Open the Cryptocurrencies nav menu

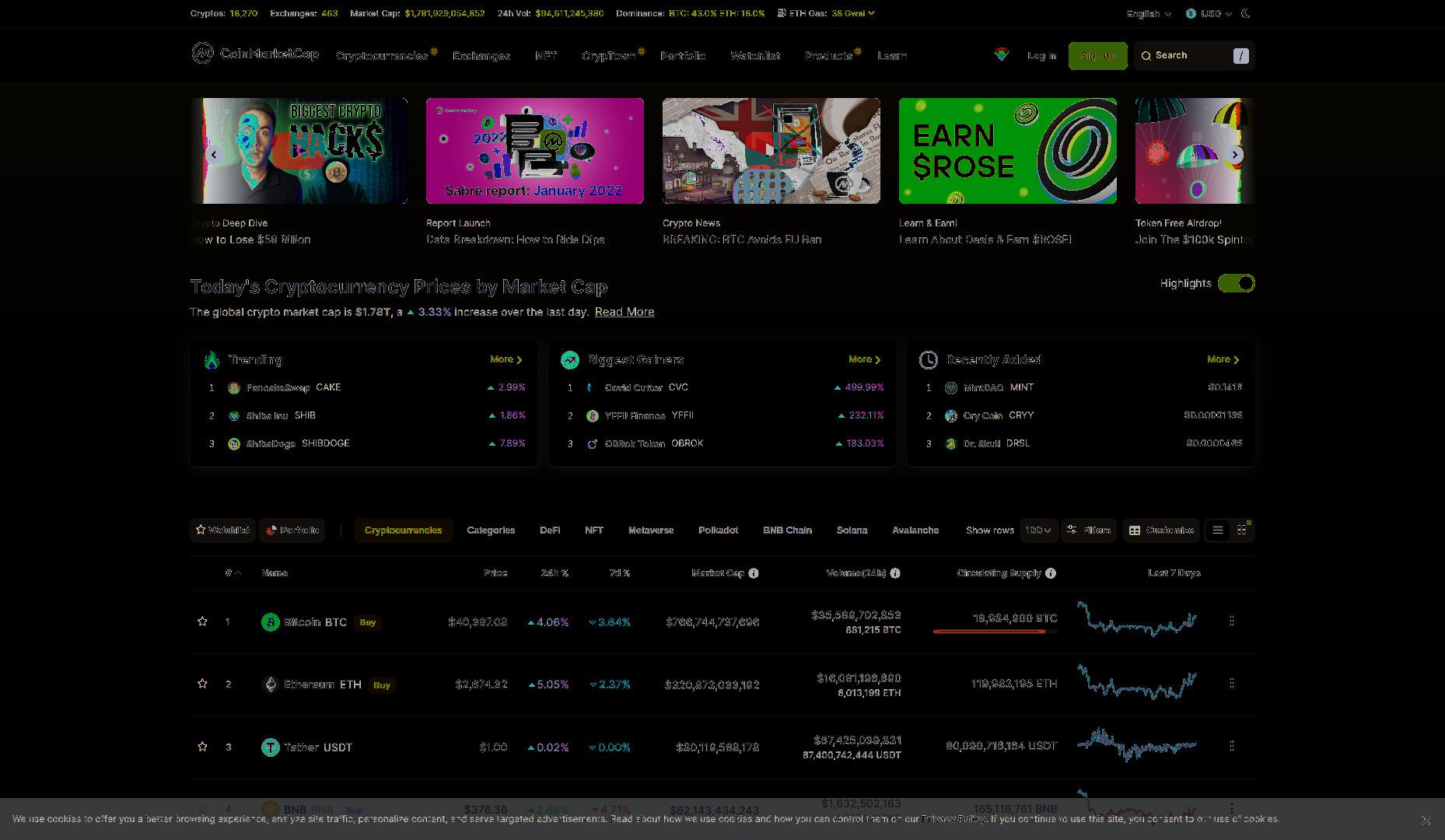click(382, 56)
